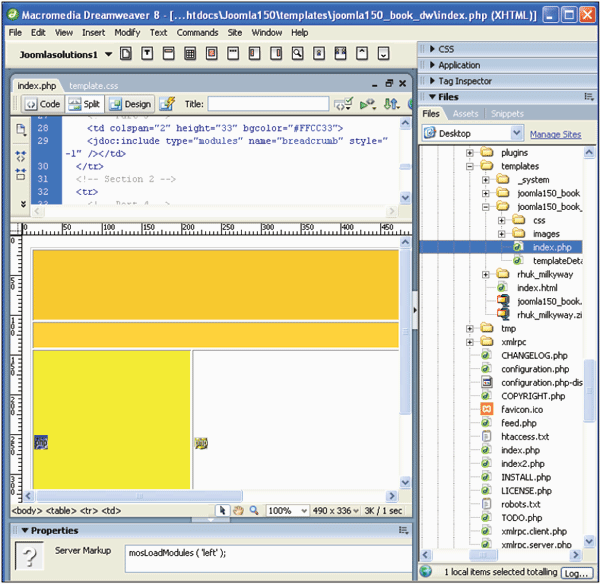The height and width of the screenshot is (584, 600).
Task: Switch to the Snippets tab
Action: (x=507, y=114)
